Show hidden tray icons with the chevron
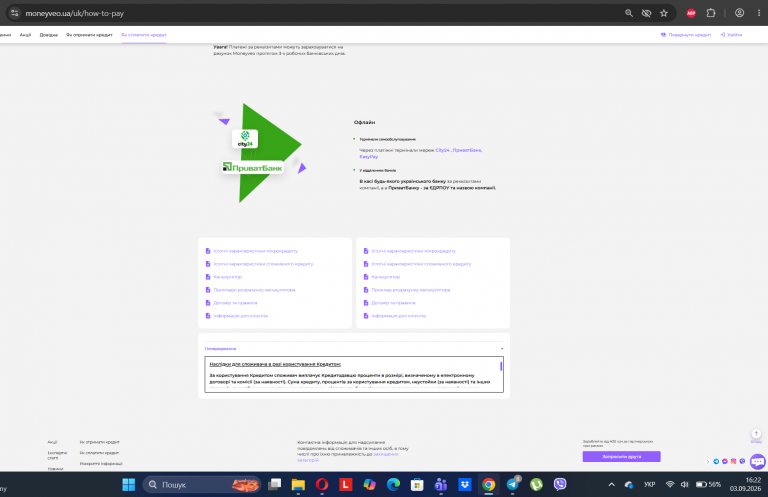768x497 pixels. click(611, 485)
